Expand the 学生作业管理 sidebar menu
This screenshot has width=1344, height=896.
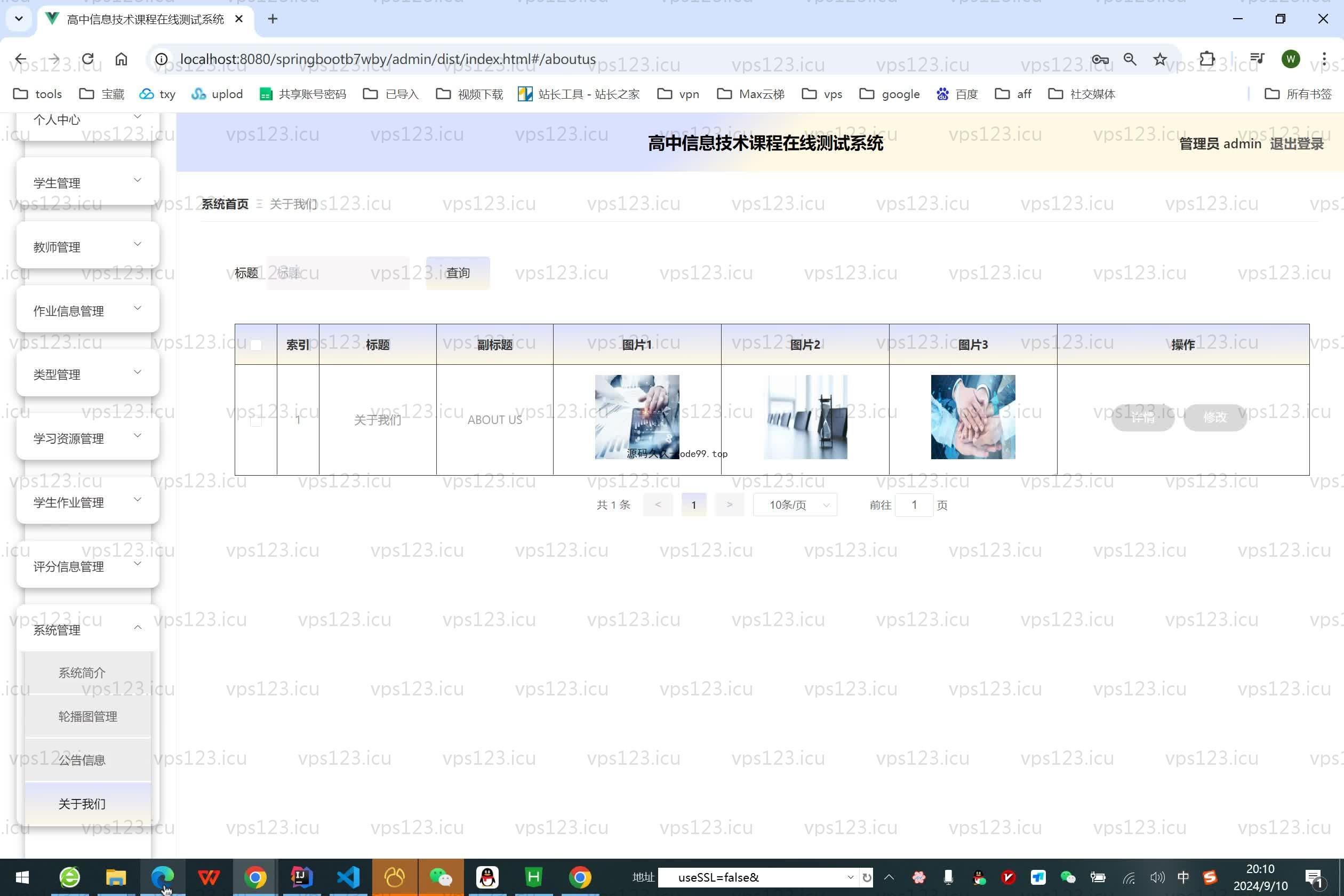tap(87, 502)
